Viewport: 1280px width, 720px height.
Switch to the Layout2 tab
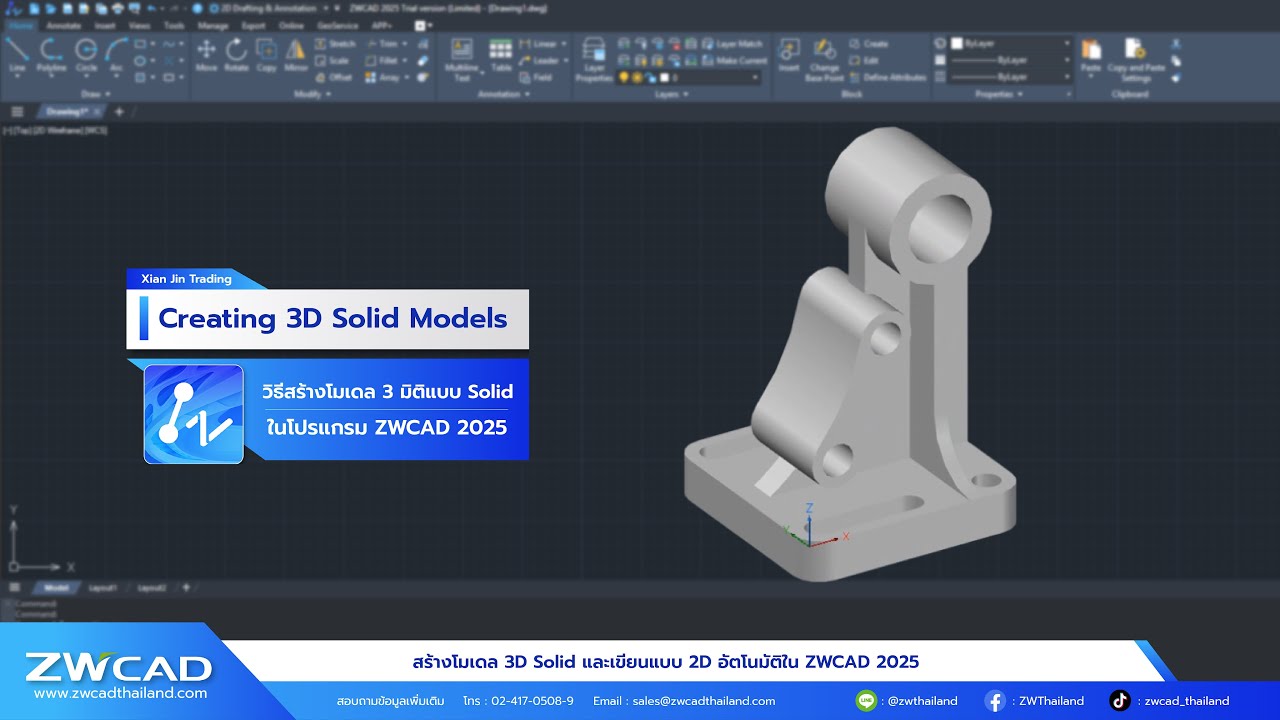point(151,588)
